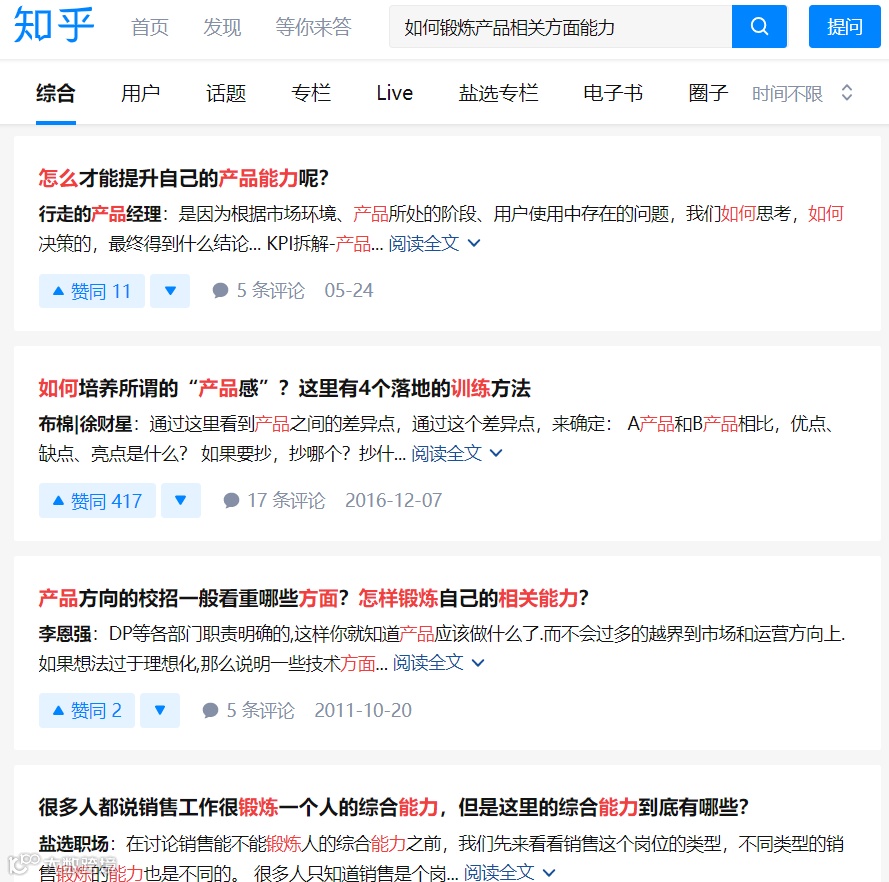This screenshot has height=882, width=889.
Task: Click the downvote arrow on the third result
Action: pyautogui.click(x=159, y=710)
